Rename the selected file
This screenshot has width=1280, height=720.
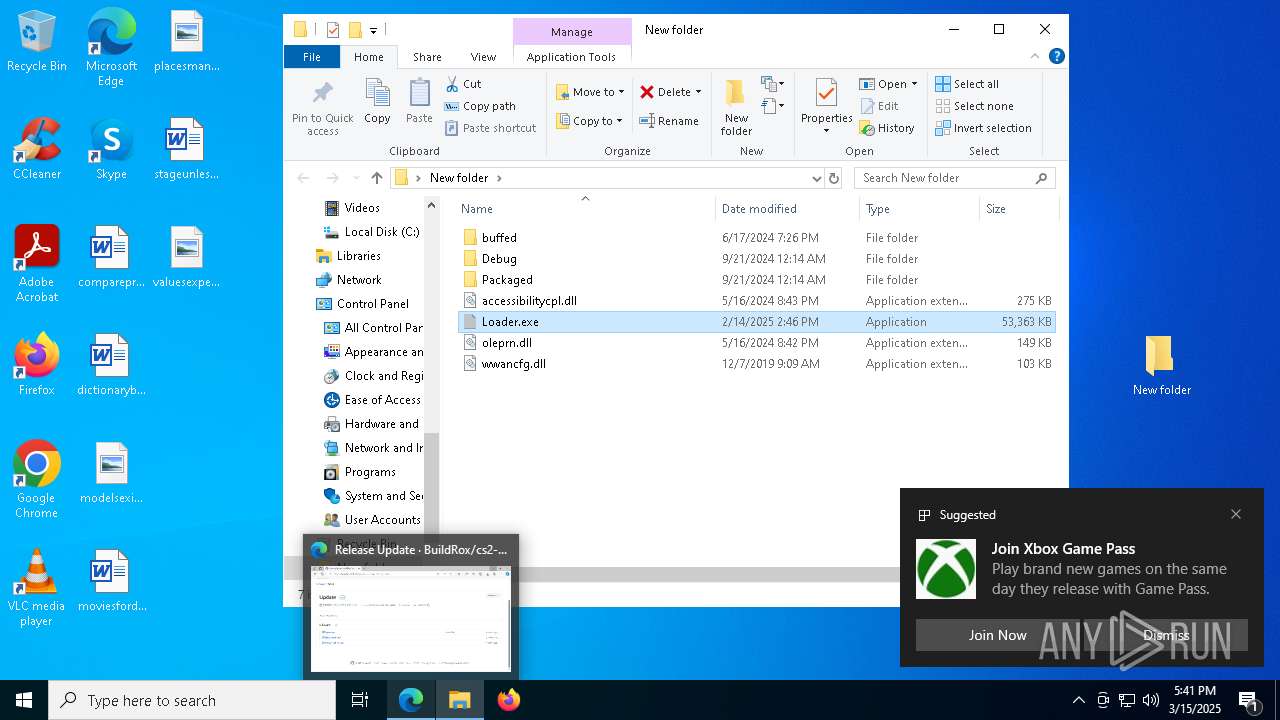[669, 121]
